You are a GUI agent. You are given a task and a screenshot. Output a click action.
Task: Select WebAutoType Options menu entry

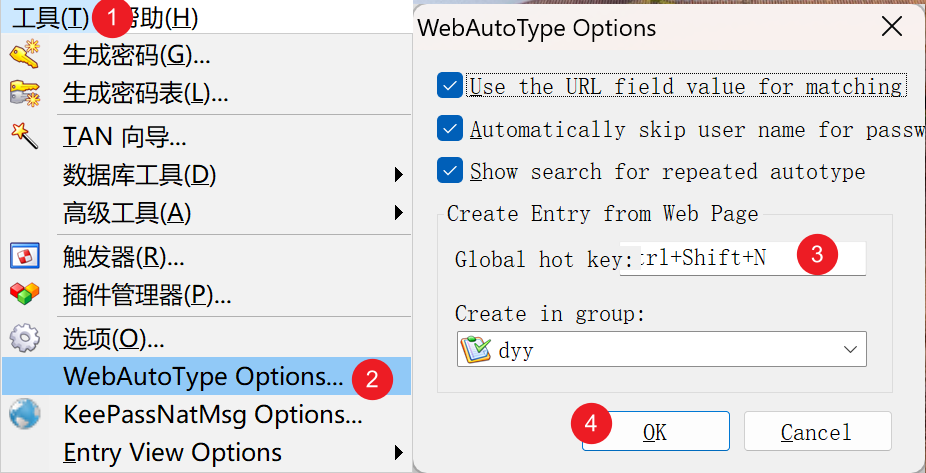pyautogui.click(x=203, y=377)
